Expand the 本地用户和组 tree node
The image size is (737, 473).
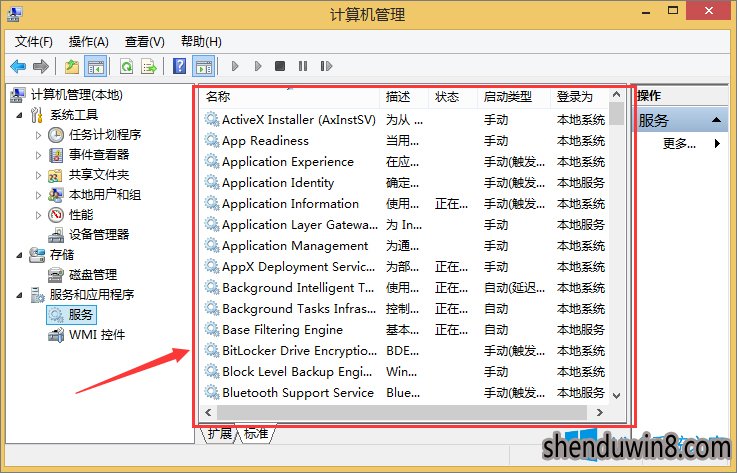tap(39, 195)
